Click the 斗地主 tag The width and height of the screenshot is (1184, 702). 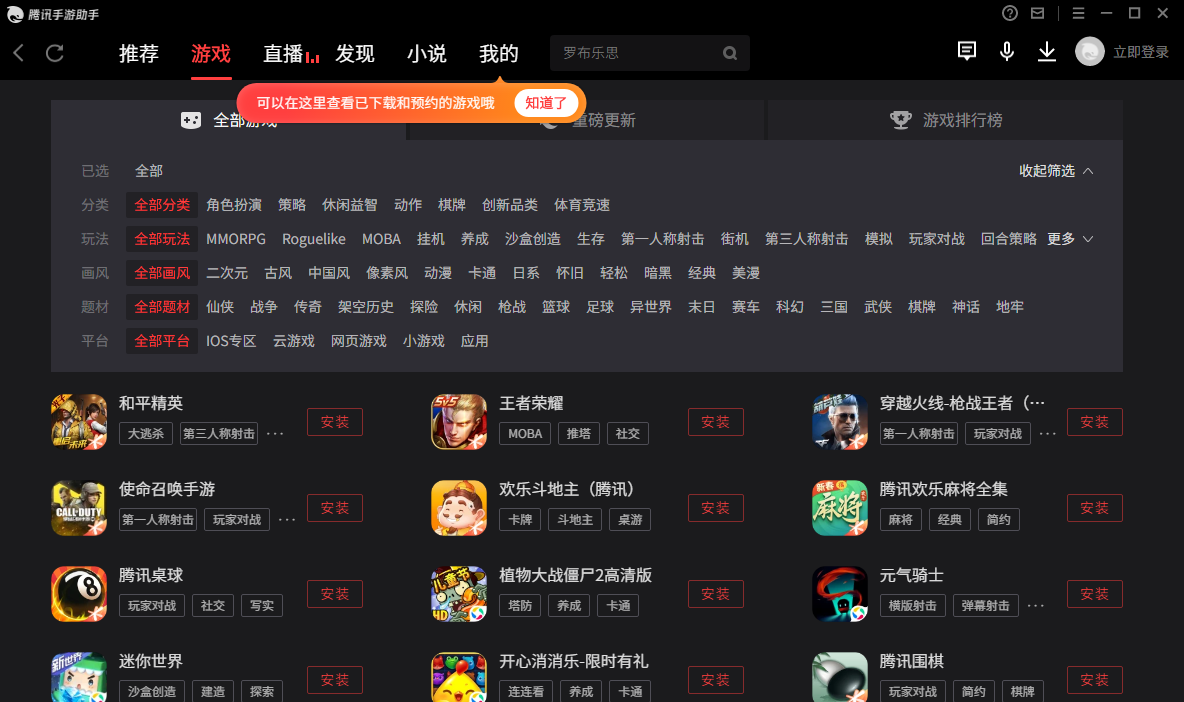(x=575, y=519)
